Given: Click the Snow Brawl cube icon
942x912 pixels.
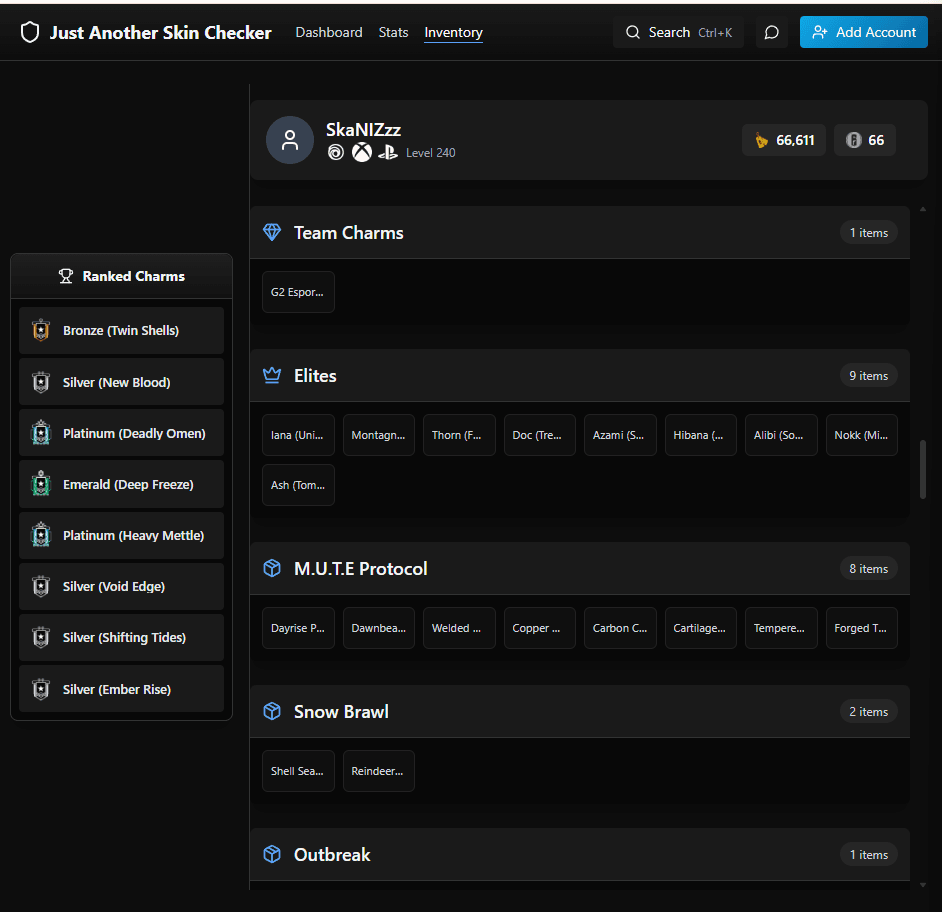Looking at the screenshot, I should click(272, 711).
